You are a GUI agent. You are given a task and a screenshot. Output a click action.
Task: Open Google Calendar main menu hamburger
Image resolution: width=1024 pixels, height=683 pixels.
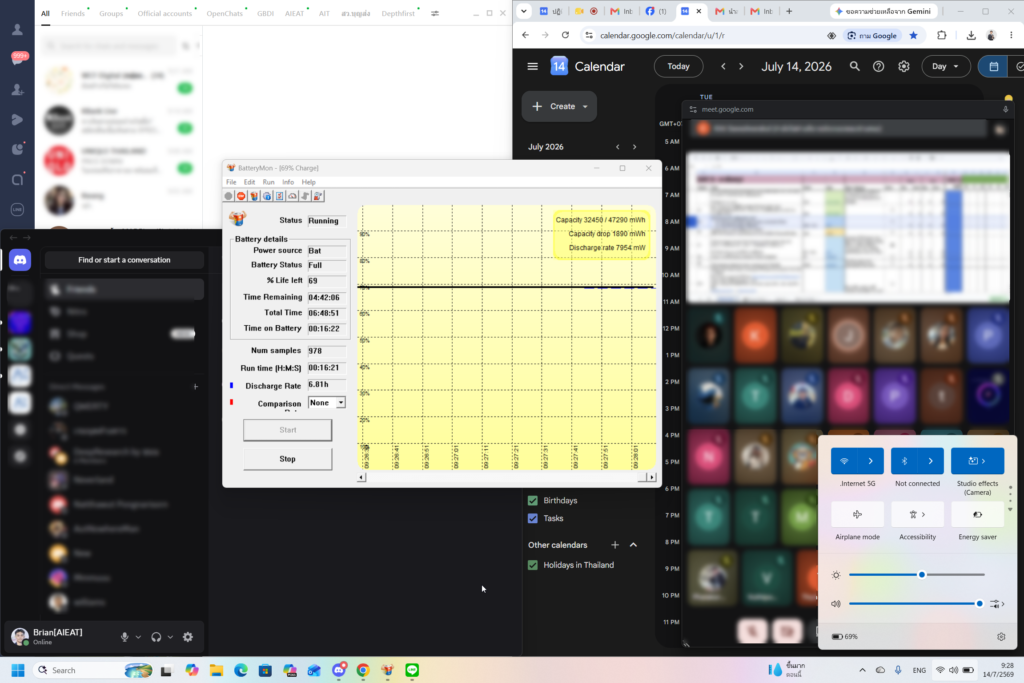point(533,66)
